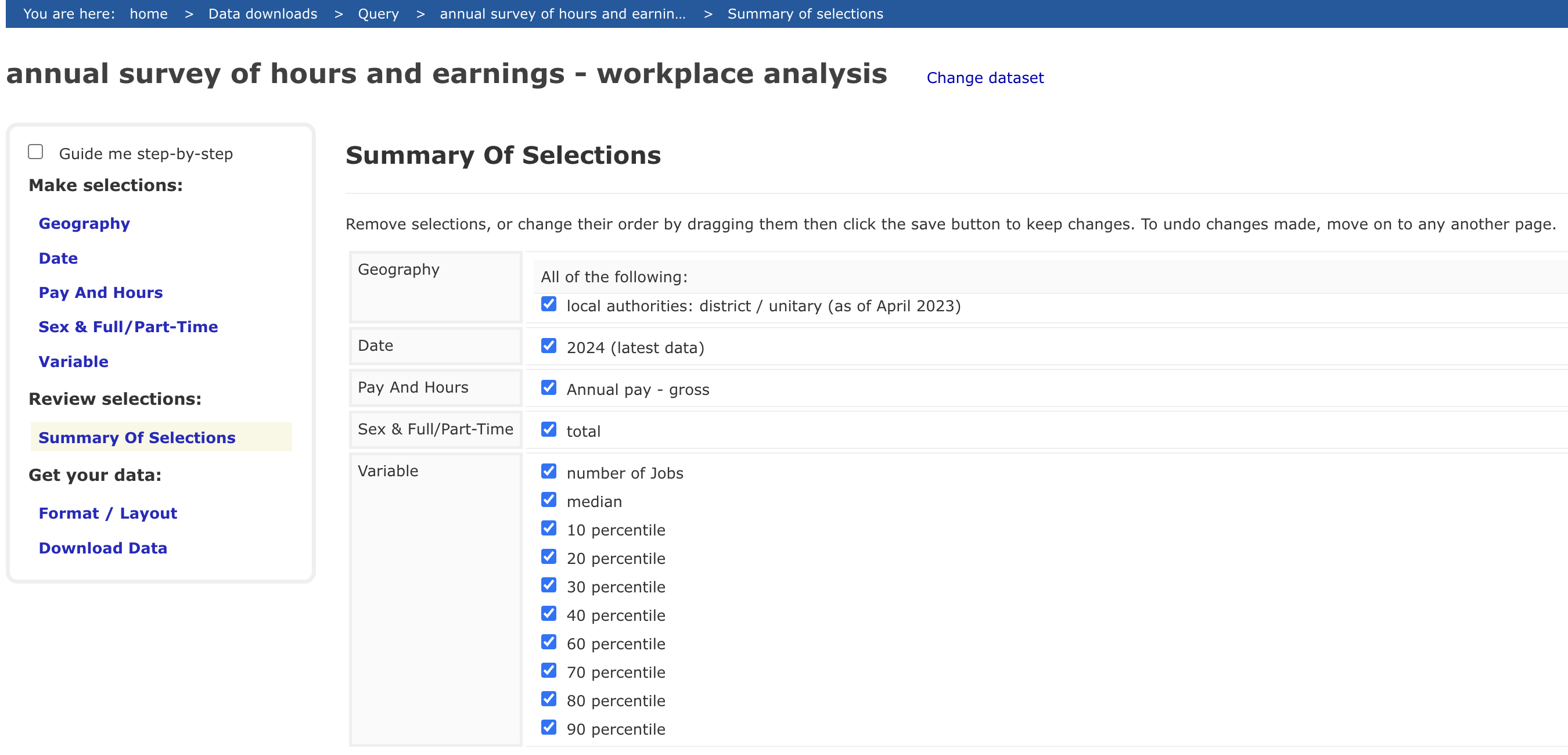Screen dimensions: 1568x755
Task: Deselect the 10 percentile checkbox
Action: click(x=548, y=528)
